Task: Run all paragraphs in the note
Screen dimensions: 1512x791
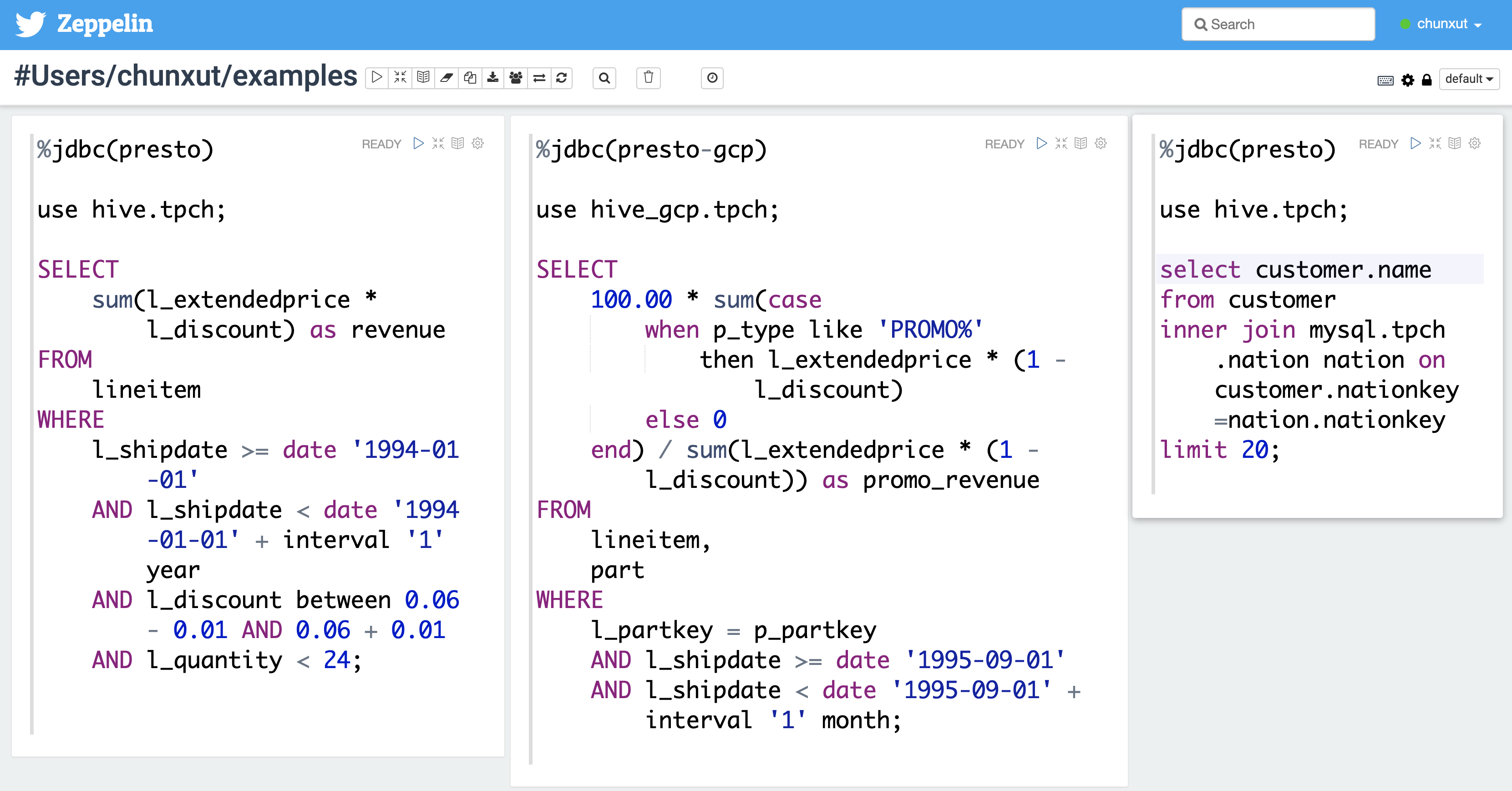Action: pos(377,78)
